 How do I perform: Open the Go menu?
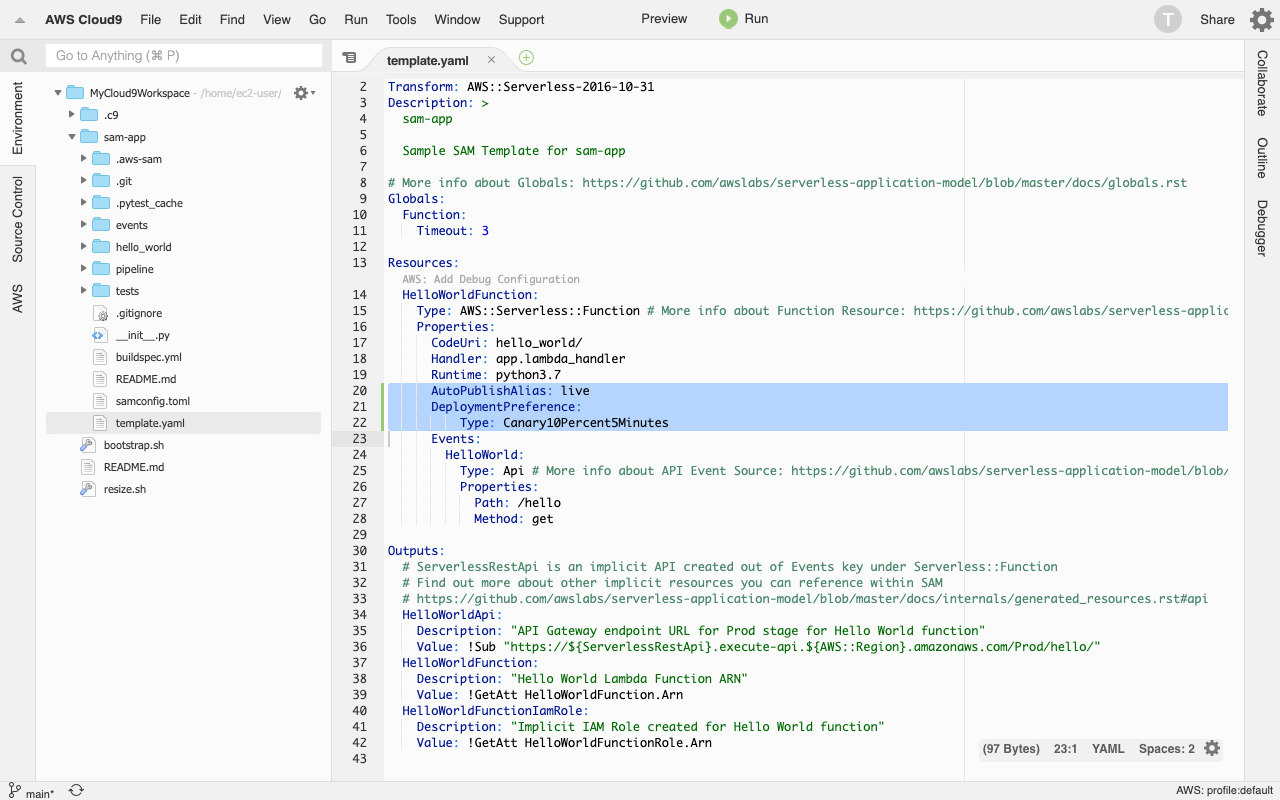(x=318, y=19)
